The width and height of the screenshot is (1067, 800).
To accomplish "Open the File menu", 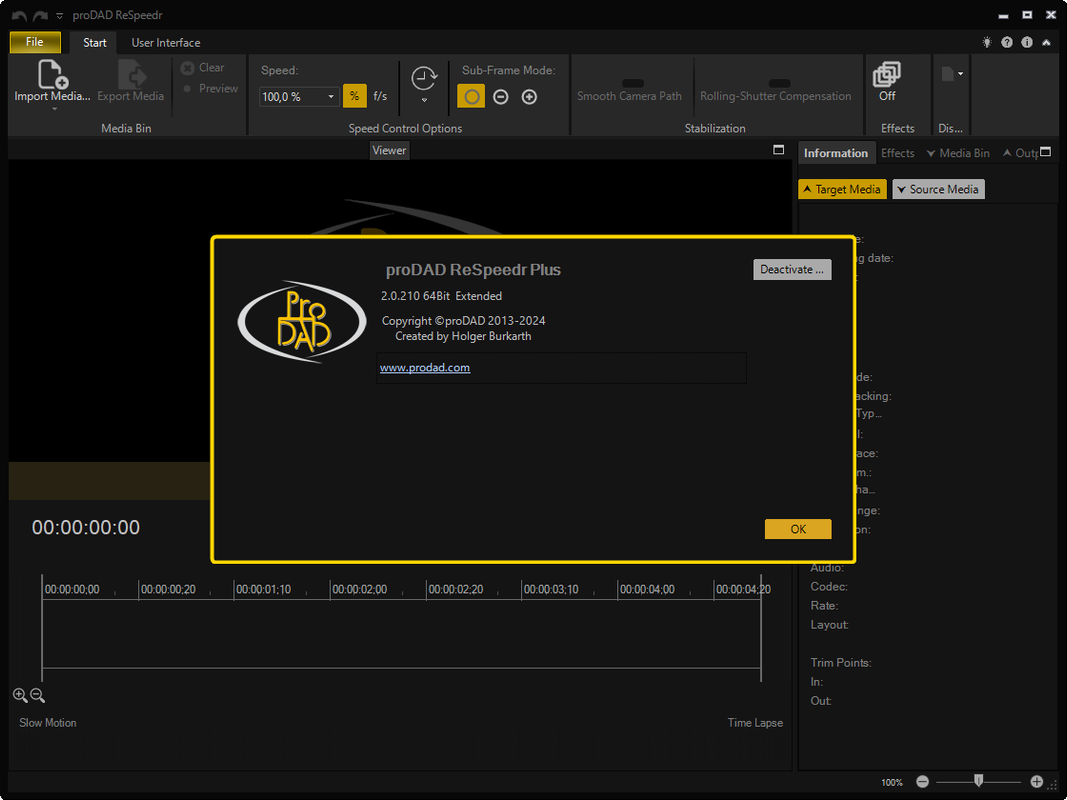I will tap(35, 41).
